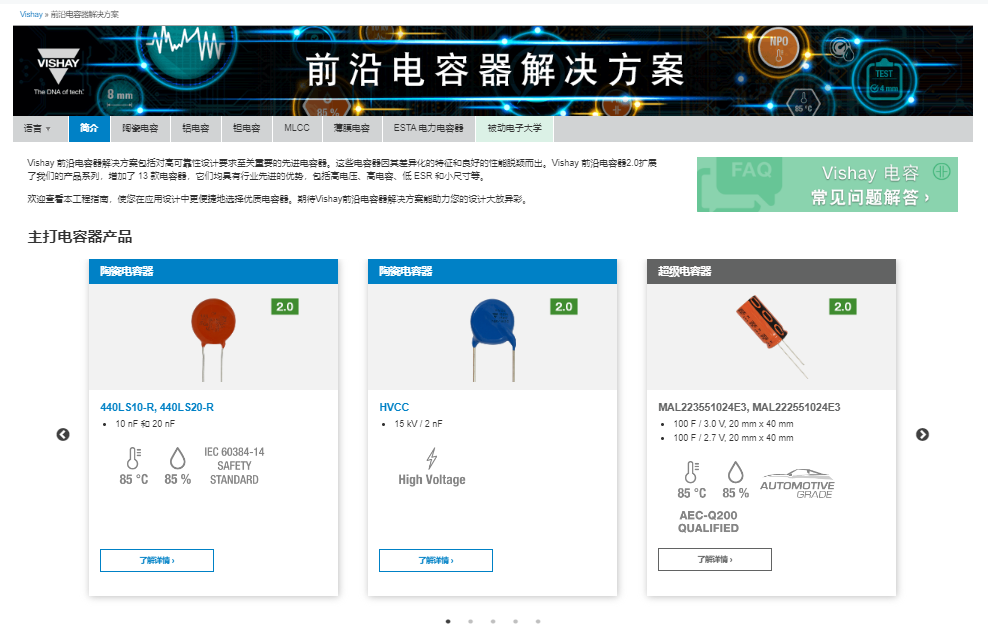Viewport: 988px width, 634px height.
Task: Go to previous carousel slide arrow
Action: coord(63,434)
